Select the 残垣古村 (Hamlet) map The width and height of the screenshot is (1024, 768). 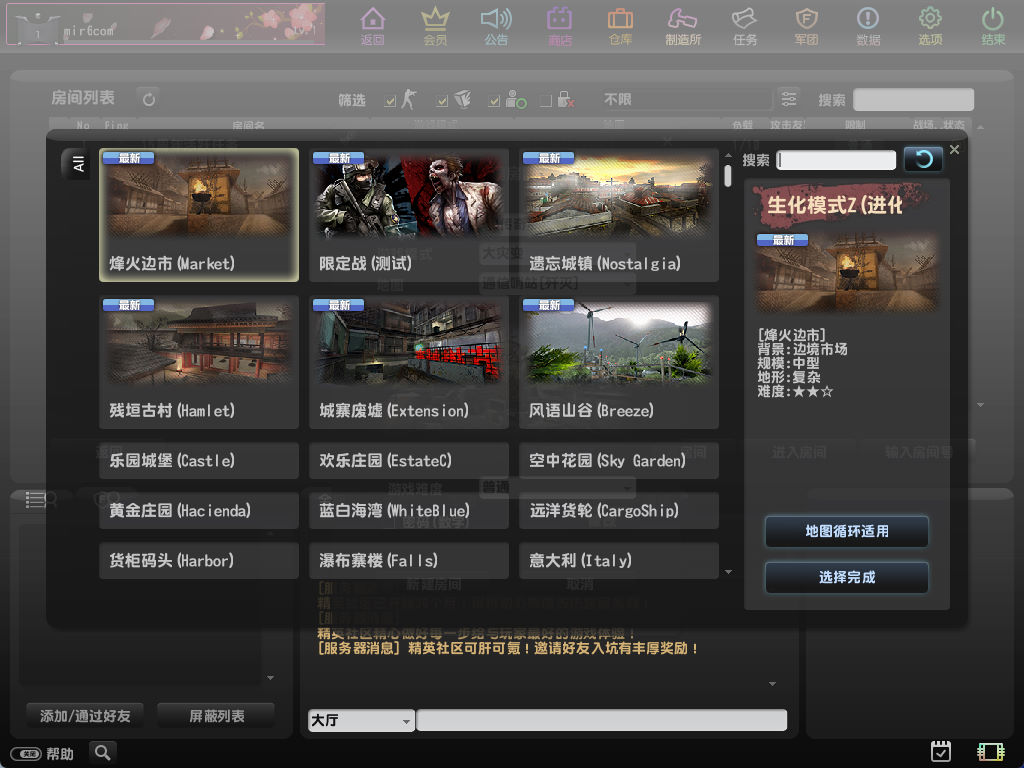199,362
